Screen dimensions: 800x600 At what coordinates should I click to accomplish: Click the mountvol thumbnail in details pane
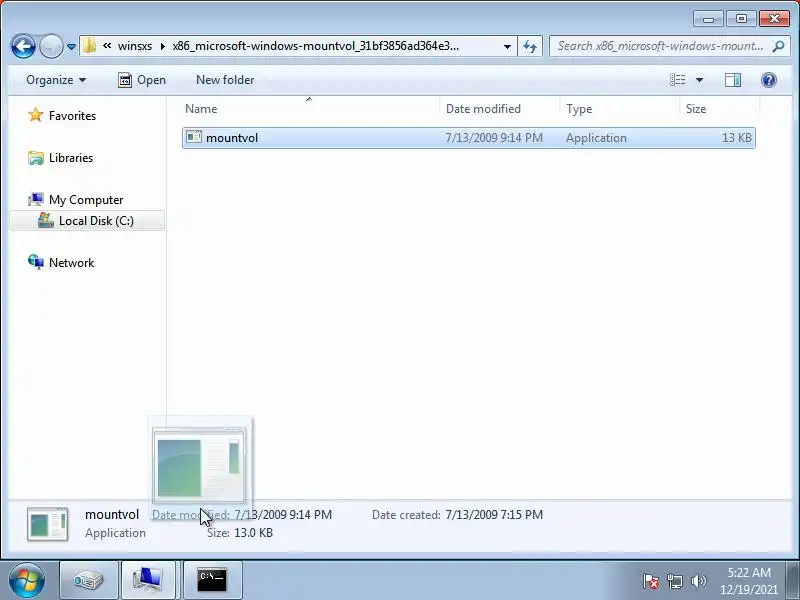pos(47,524)
